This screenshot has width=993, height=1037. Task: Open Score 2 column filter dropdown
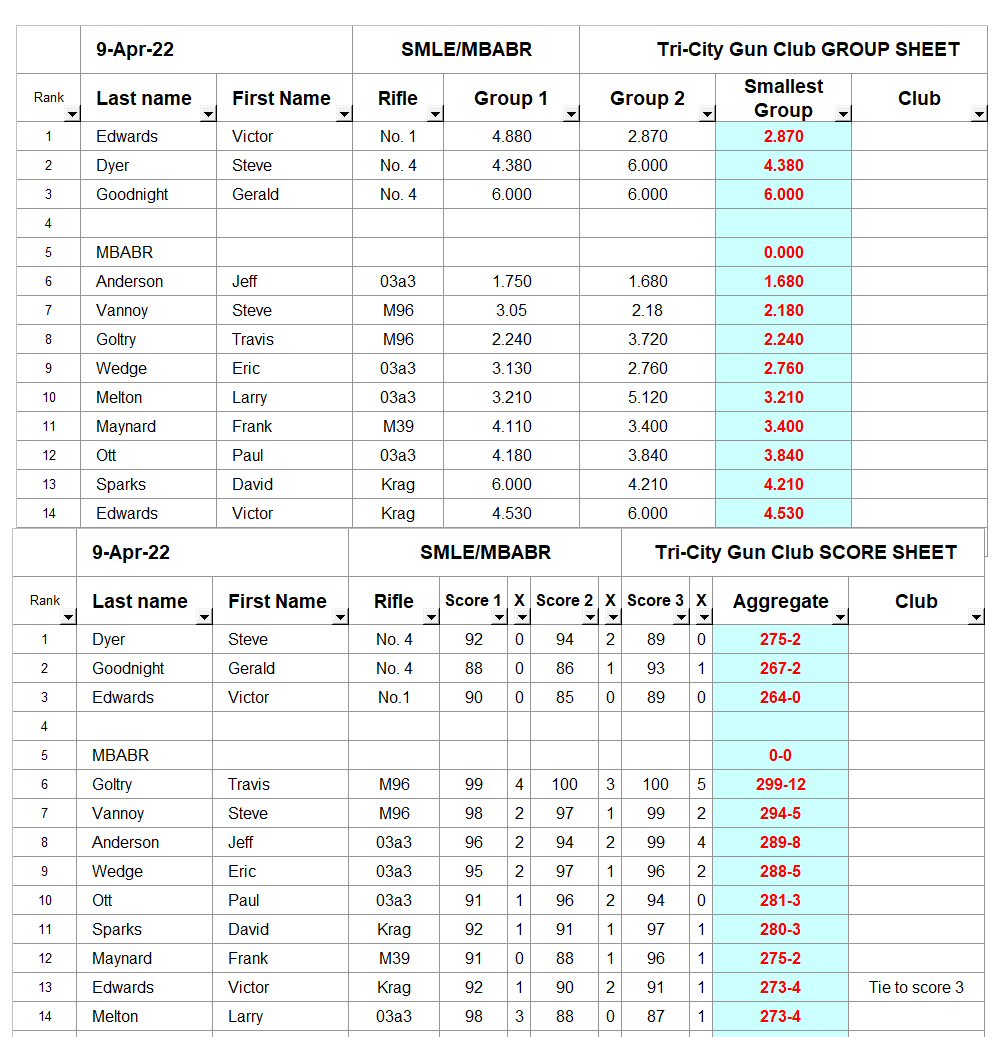click(589, 618)
